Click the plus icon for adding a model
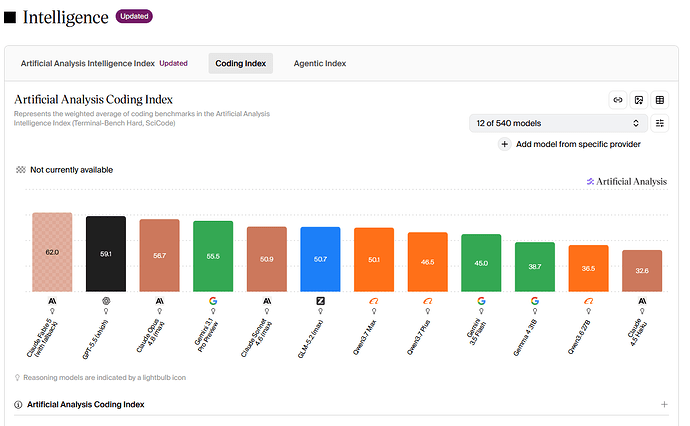The image size is (690, 426). (x=504, y=144)
